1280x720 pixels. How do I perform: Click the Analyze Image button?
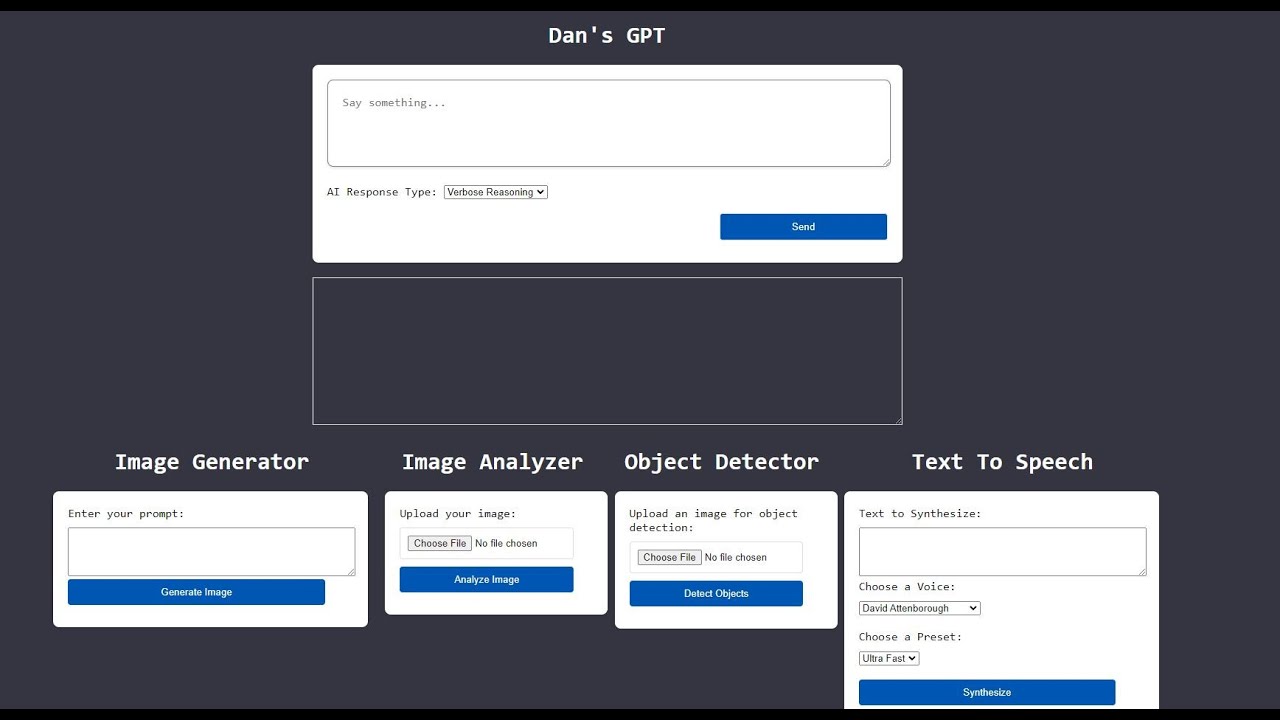click(x=486, y=580)
